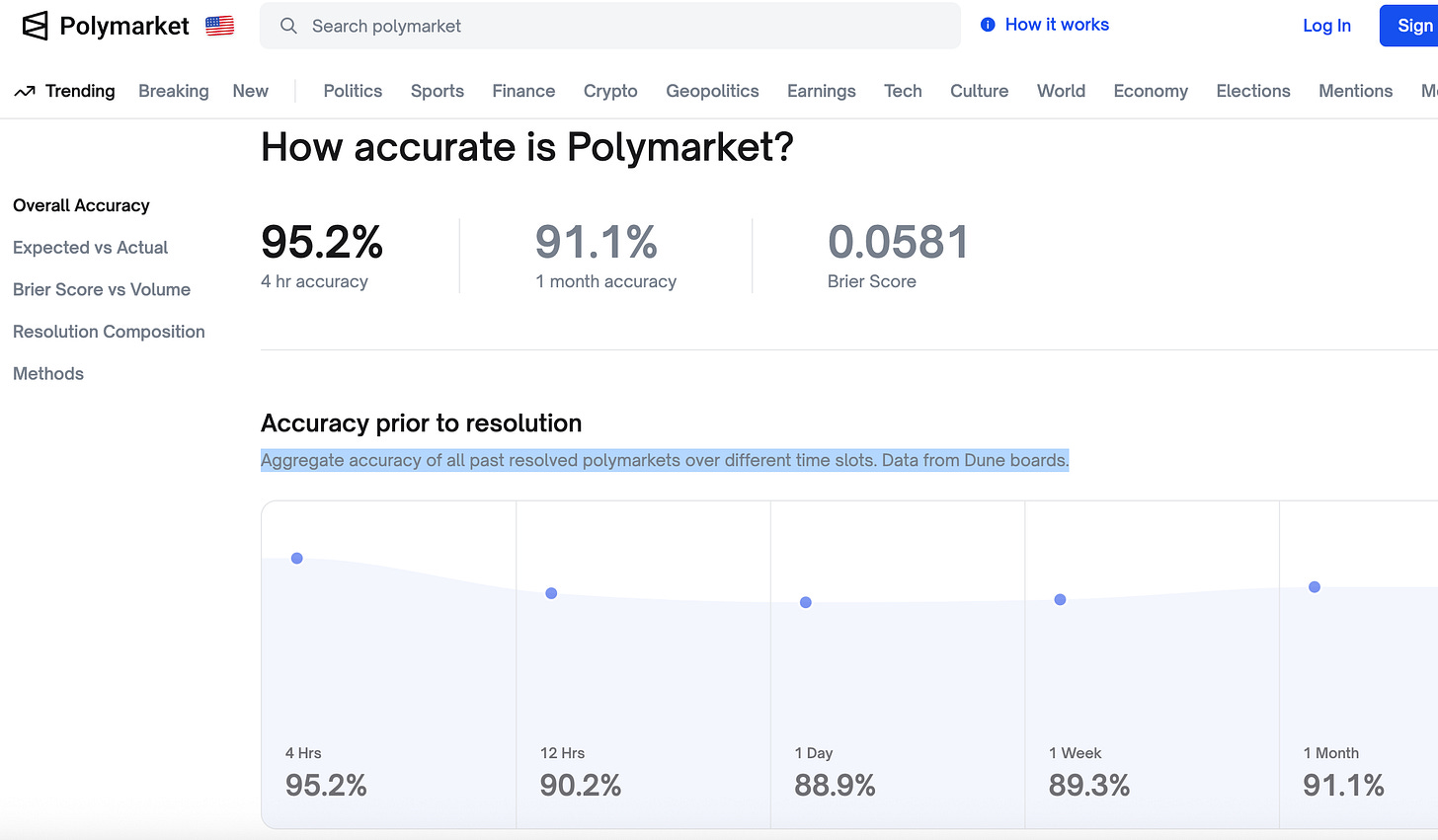Jump to Expected vs Actual section

(90, 248)
